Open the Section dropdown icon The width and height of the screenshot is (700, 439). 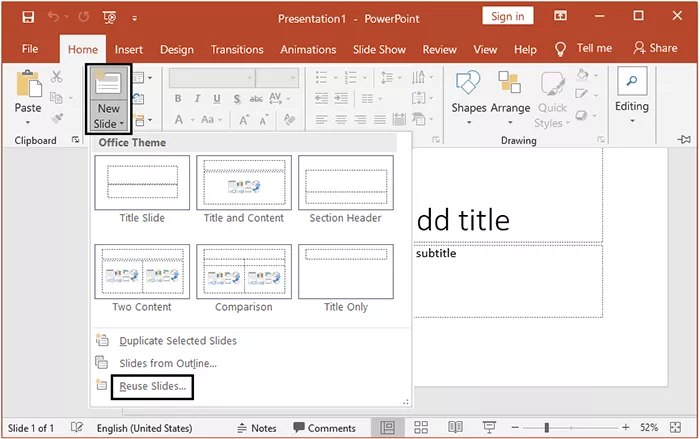[x=142, y=120]
